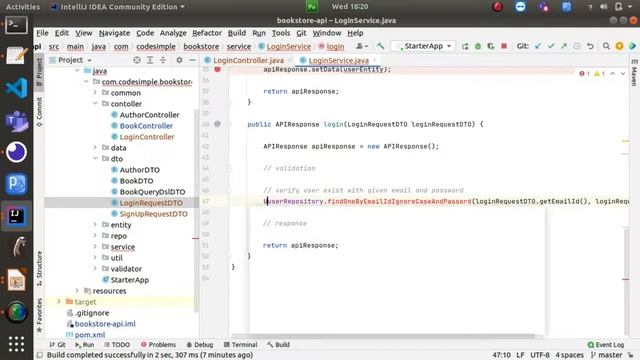
Task: Push changes via Git push arrow icon
Action: (564, 46)
